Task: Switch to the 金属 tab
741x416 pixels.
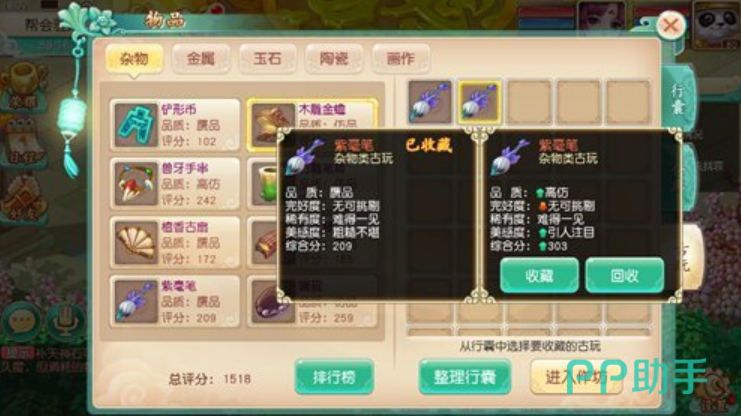Action: pos(201,59)
